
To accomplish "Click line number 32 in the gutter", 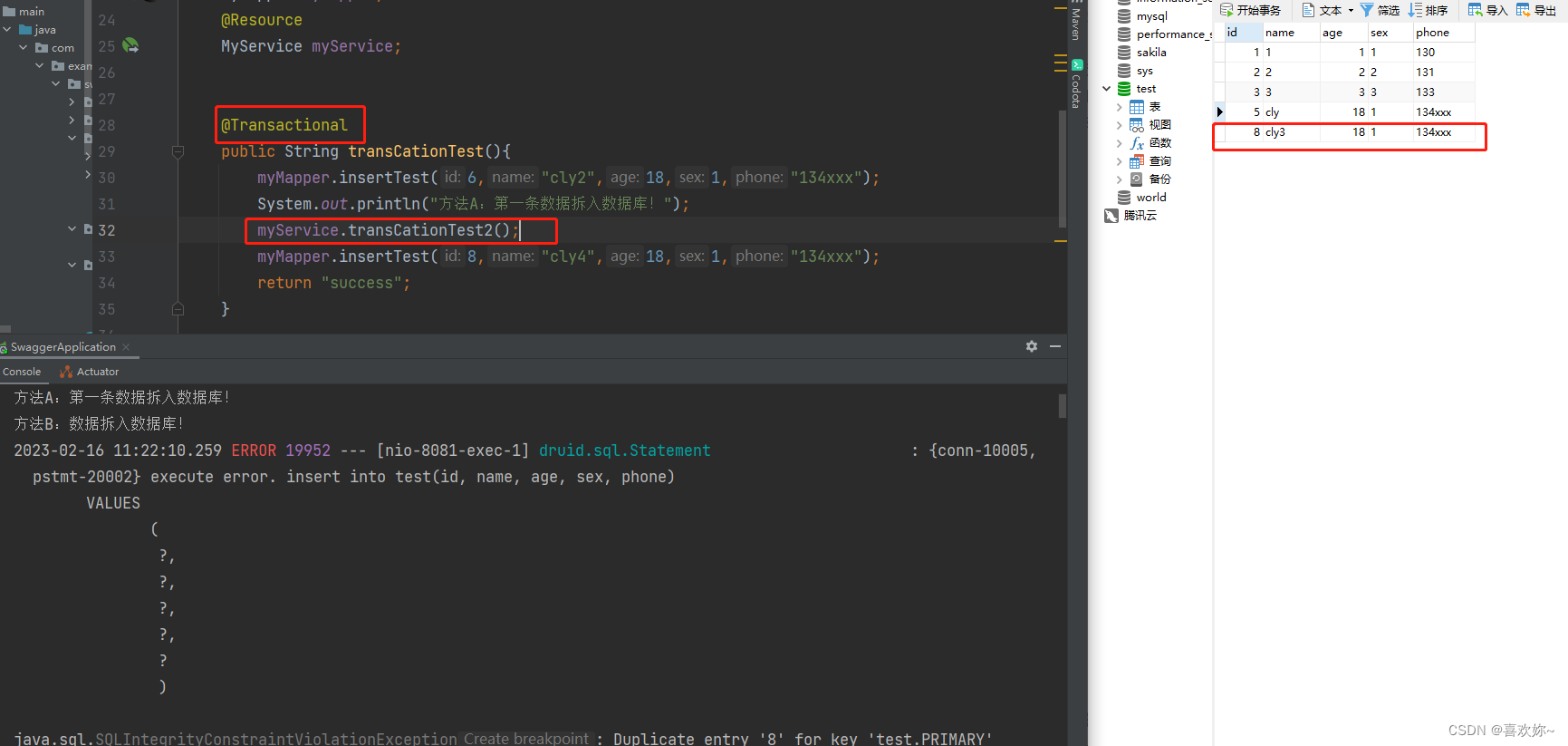I will click(x=107, y=230).
